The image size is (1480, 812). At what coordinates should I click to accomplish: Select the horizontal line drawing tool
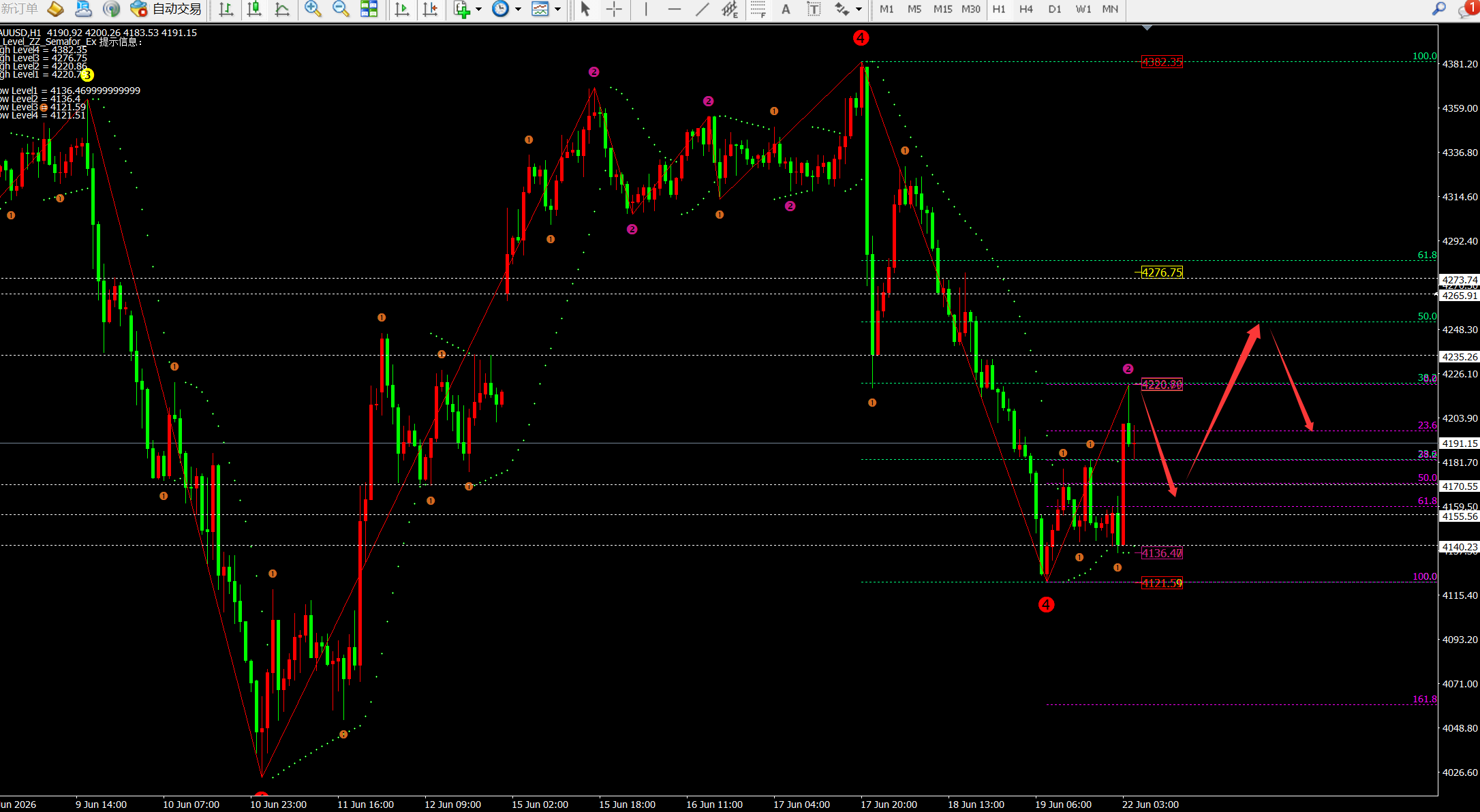pyautogui.click(x=674, y=9)
